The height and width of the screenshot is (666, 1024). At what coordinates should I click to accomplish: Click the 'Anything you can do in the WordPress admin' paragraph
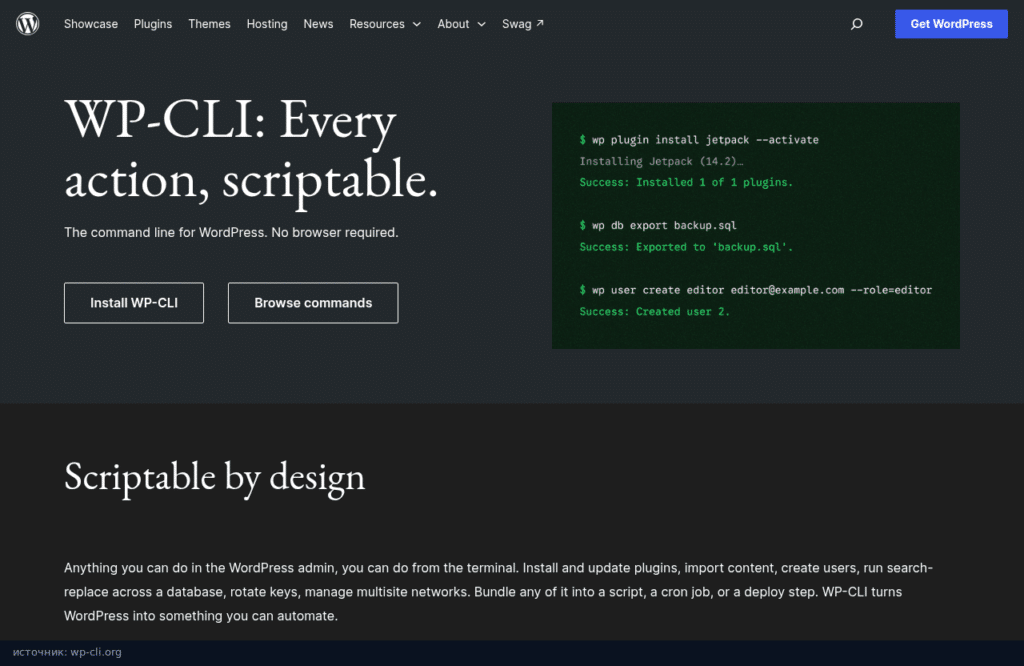pos(498,592)
